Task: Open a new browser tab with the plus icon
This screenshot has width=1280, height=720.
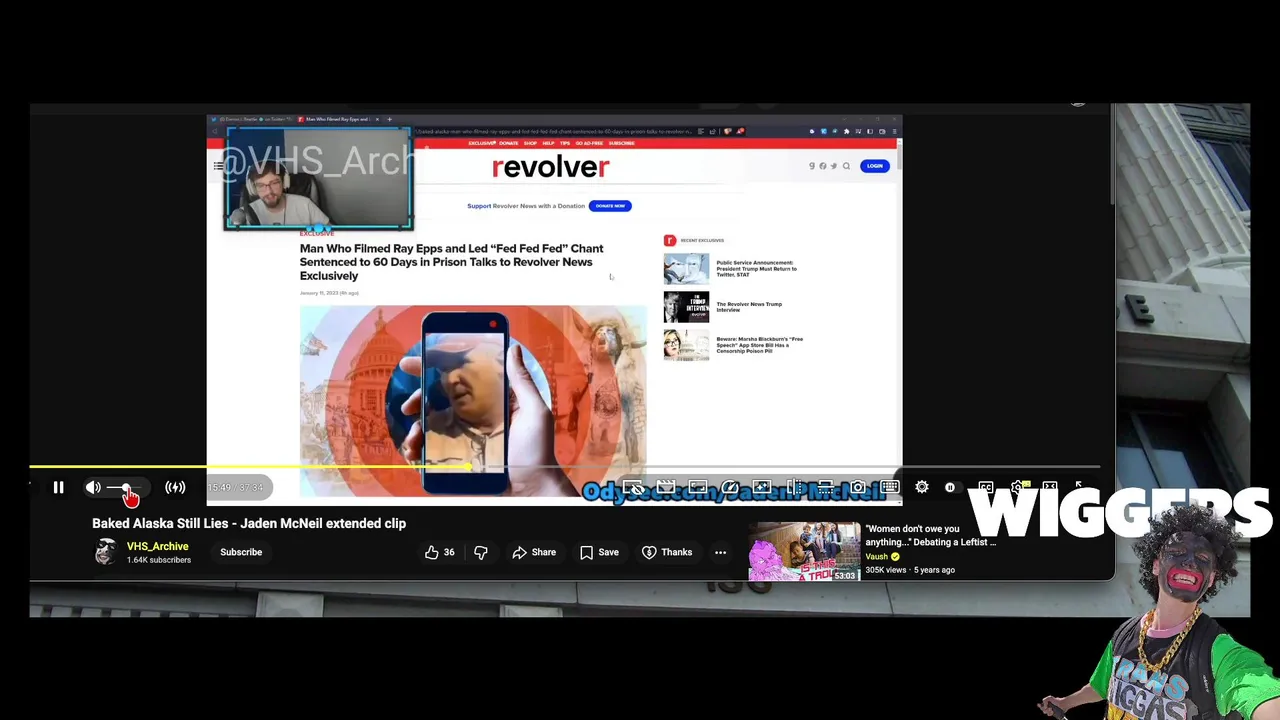Action: coord(391,119)
